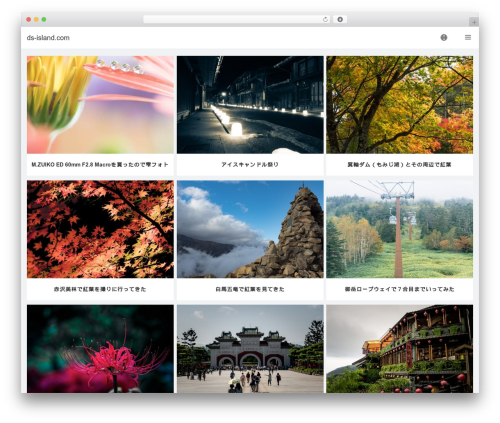Click the new tab plus button
Image resolution: width=500 pixels, height=423 pixels.
pos(474,22)
